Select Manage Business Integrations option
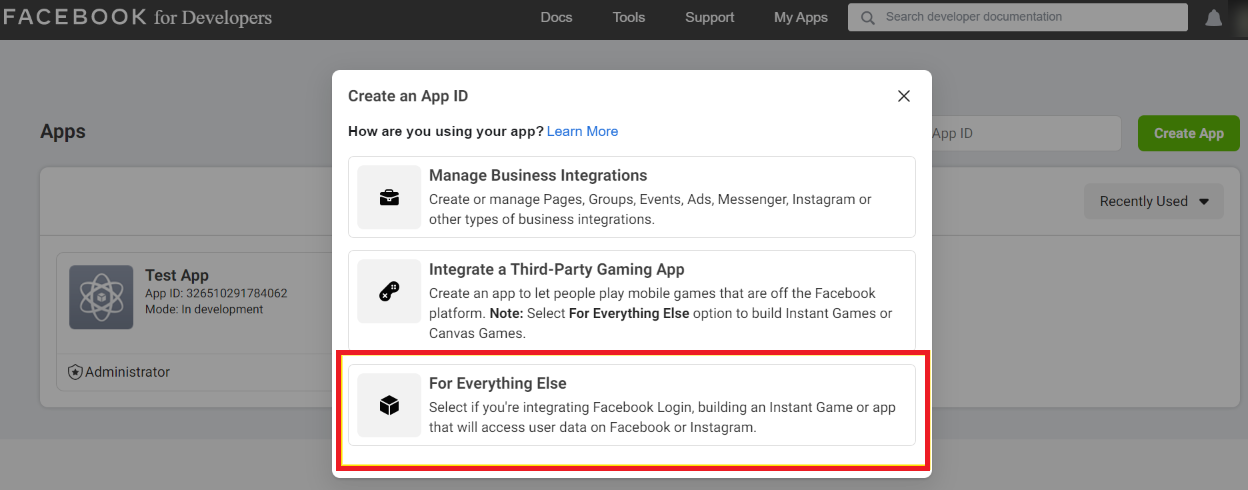The height and width of the screenshot is (490, 1248). [632, 197]
